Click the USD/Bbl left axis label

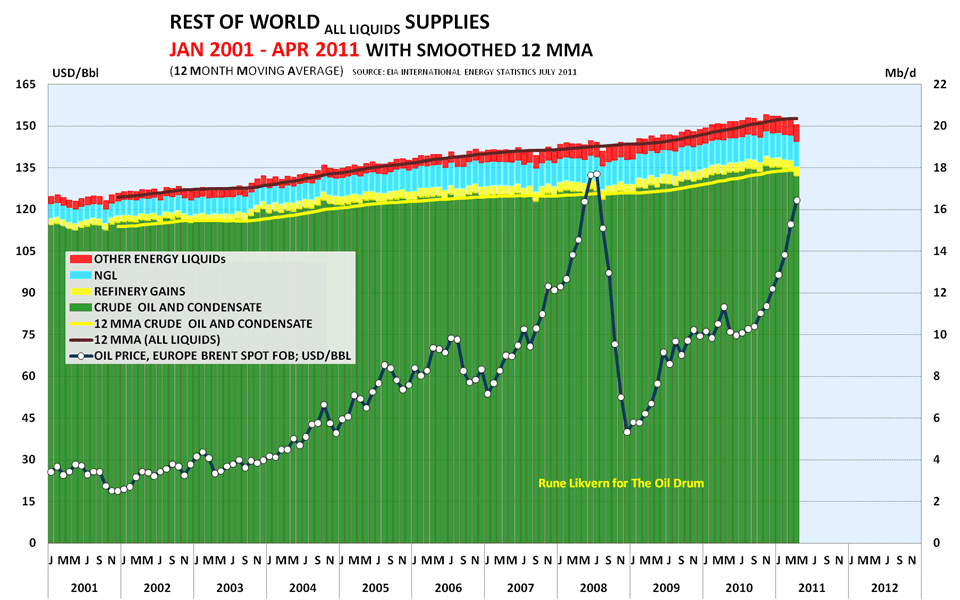75,70
